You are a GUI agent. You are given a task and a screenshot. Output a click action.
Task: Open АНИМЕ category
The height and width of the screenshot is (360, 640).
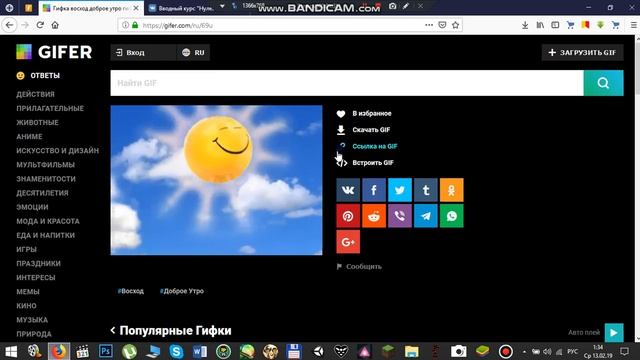tap(29, 136)
